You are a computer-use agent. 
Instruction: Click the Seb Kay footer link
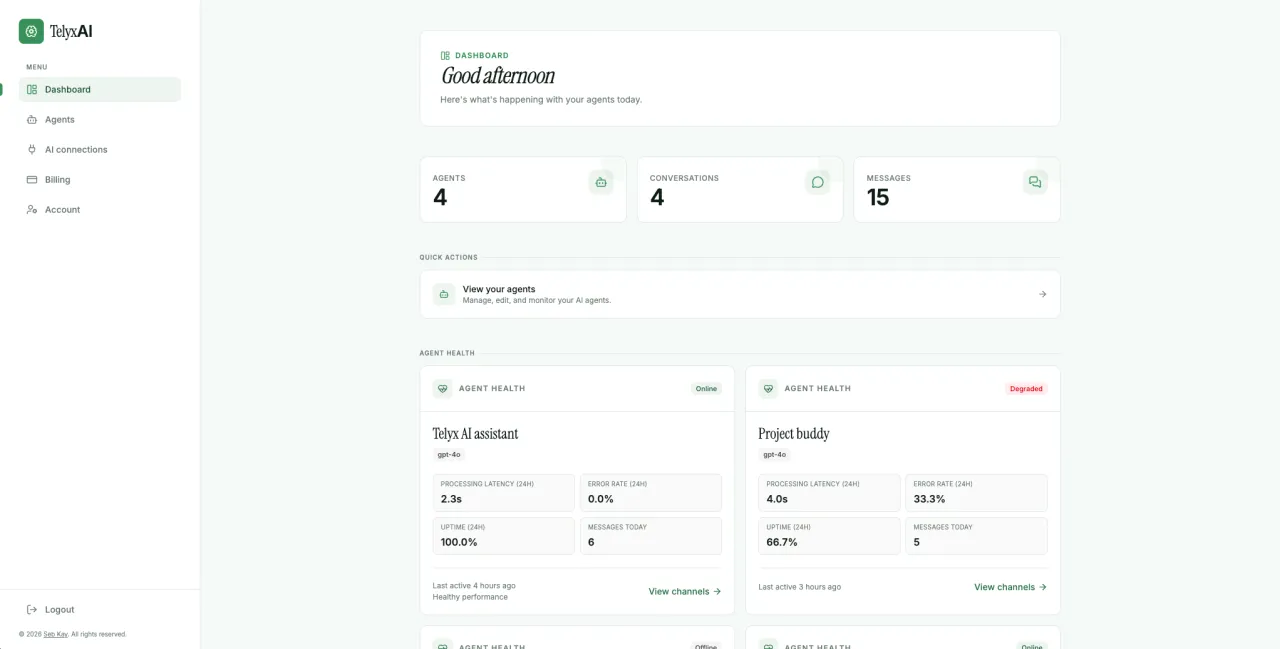[x=56, y=634]
